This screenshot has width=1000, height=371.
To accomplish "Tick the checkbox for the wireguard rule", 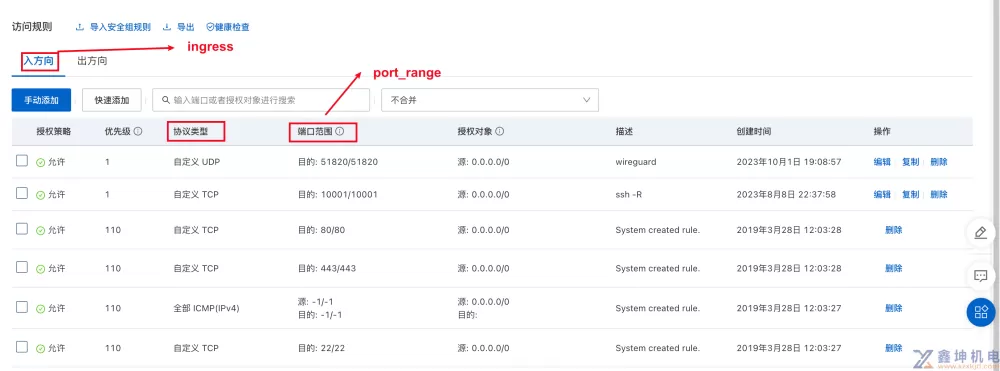I will pyautogui.click(x=22, y=161).
